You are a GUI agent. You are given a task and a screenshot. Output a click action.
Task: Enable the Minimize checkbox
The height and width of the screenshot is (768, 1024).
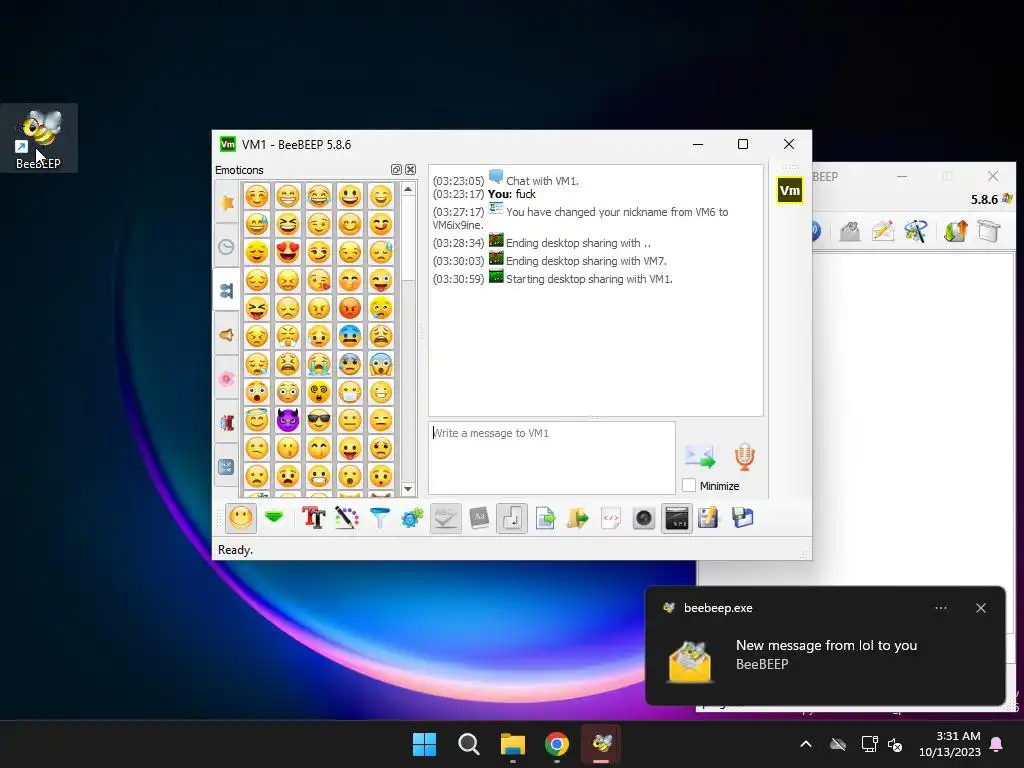[689, 485]
